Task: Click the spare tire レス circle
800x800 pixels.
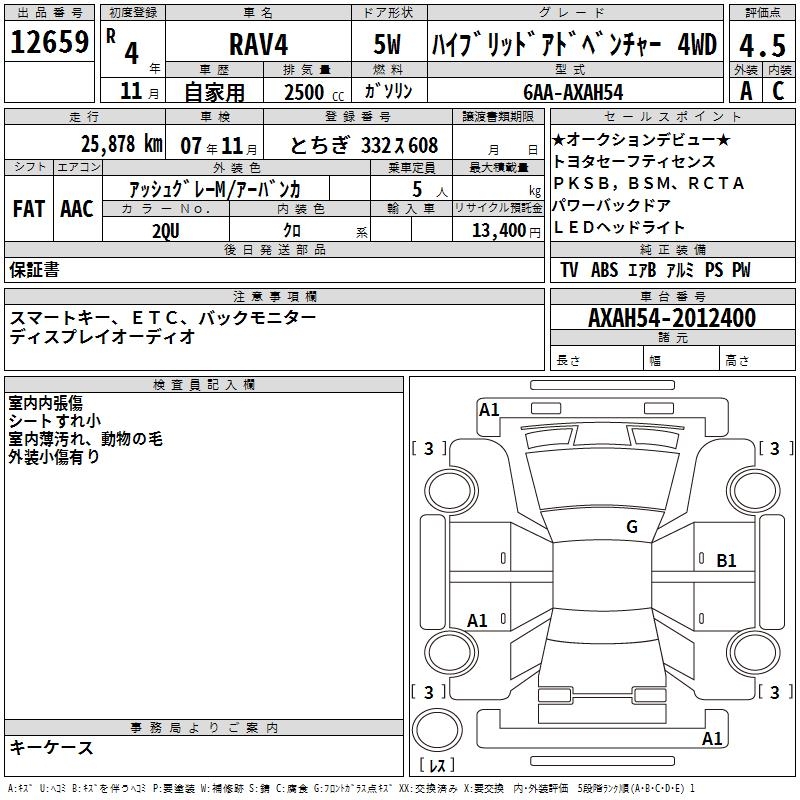Action: point(437,730)
